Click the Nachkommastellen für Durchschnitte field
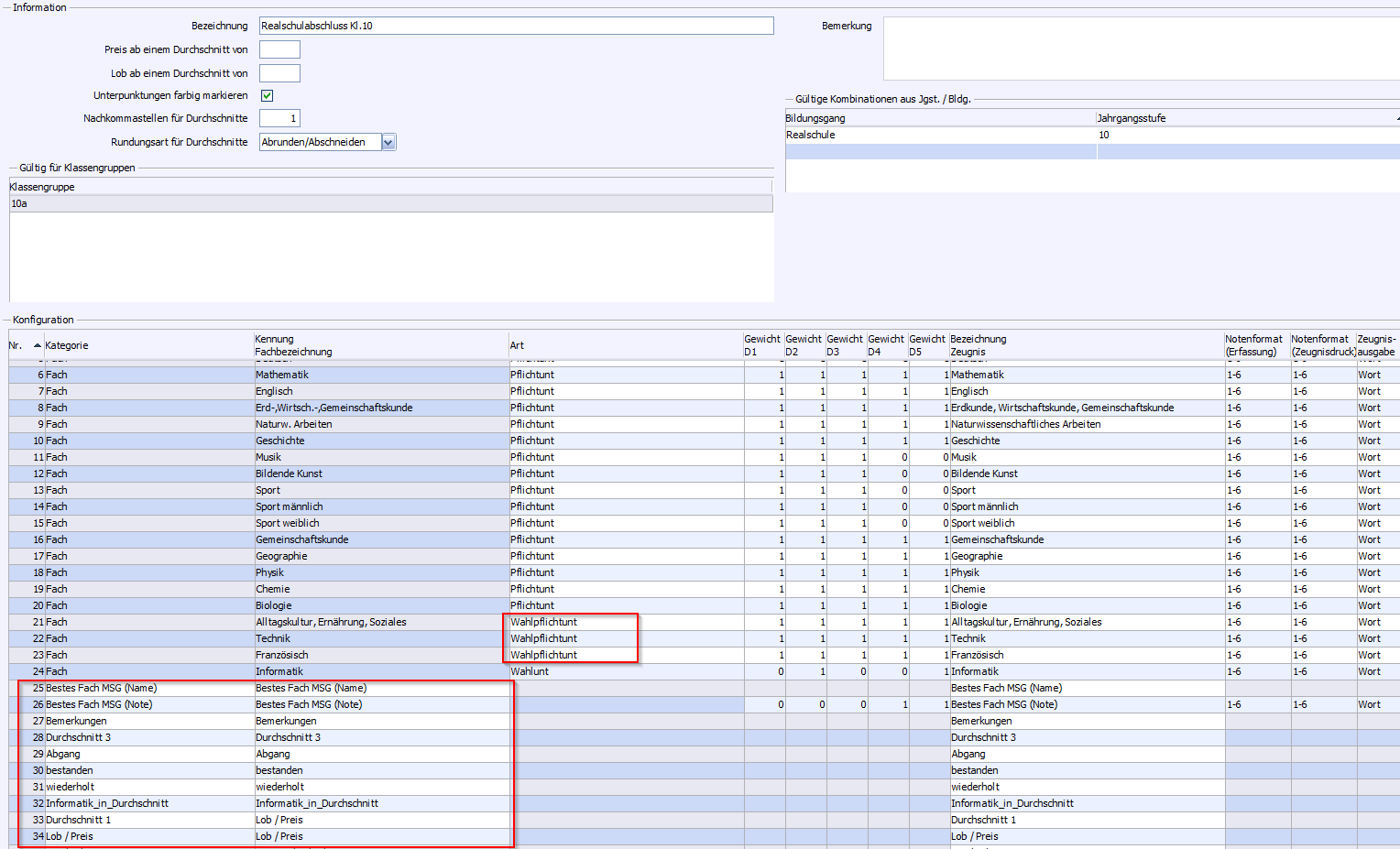 (279, 118)
